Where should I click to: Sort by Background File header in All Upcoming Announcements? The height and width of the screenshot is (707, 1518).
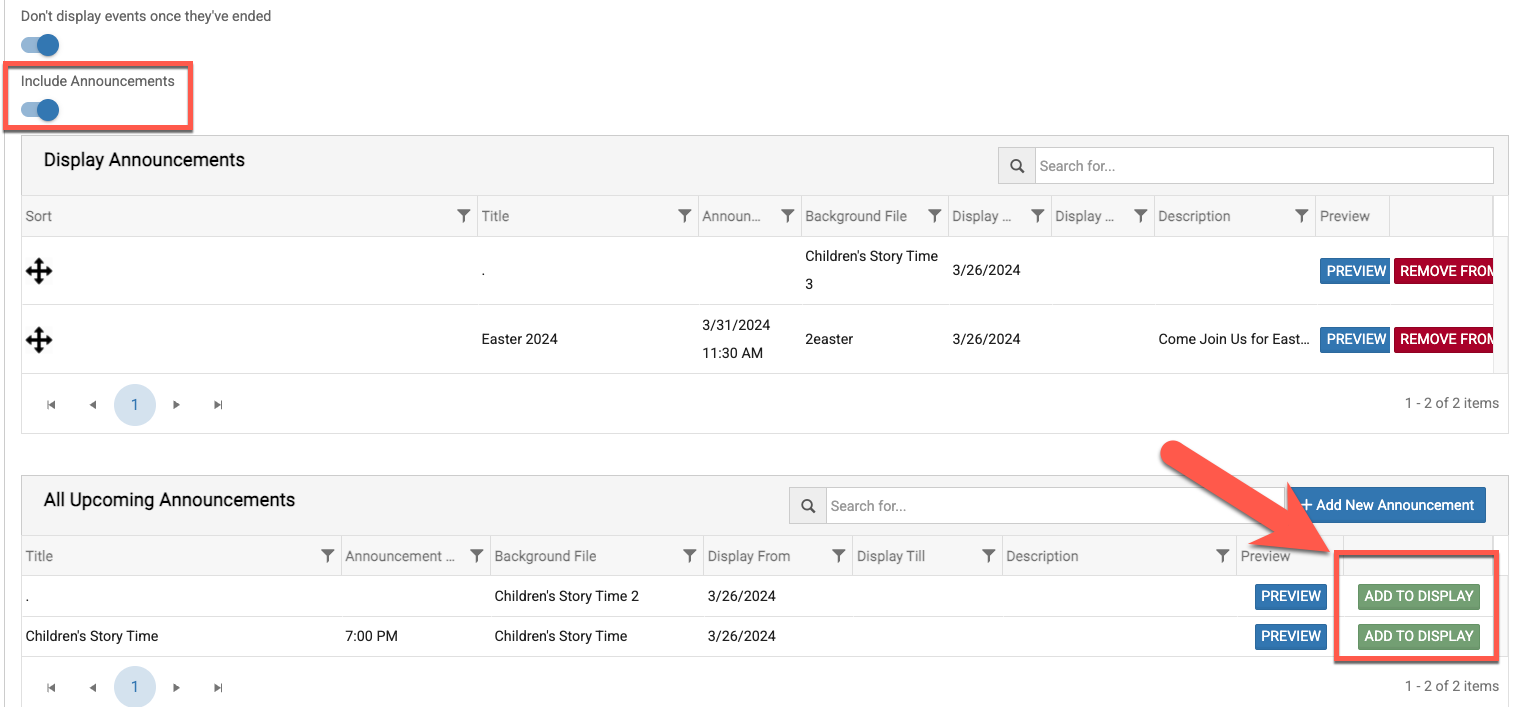[545, 556]
